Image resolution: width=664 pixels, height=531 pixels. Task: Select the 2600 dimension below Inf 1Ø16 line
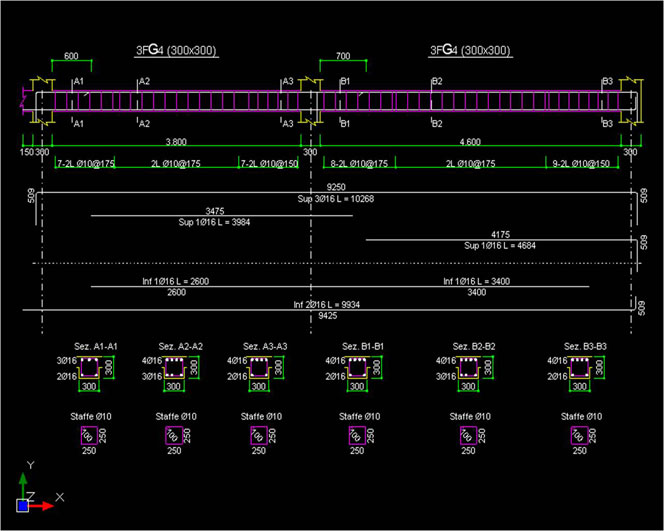(x=176, y=292)
